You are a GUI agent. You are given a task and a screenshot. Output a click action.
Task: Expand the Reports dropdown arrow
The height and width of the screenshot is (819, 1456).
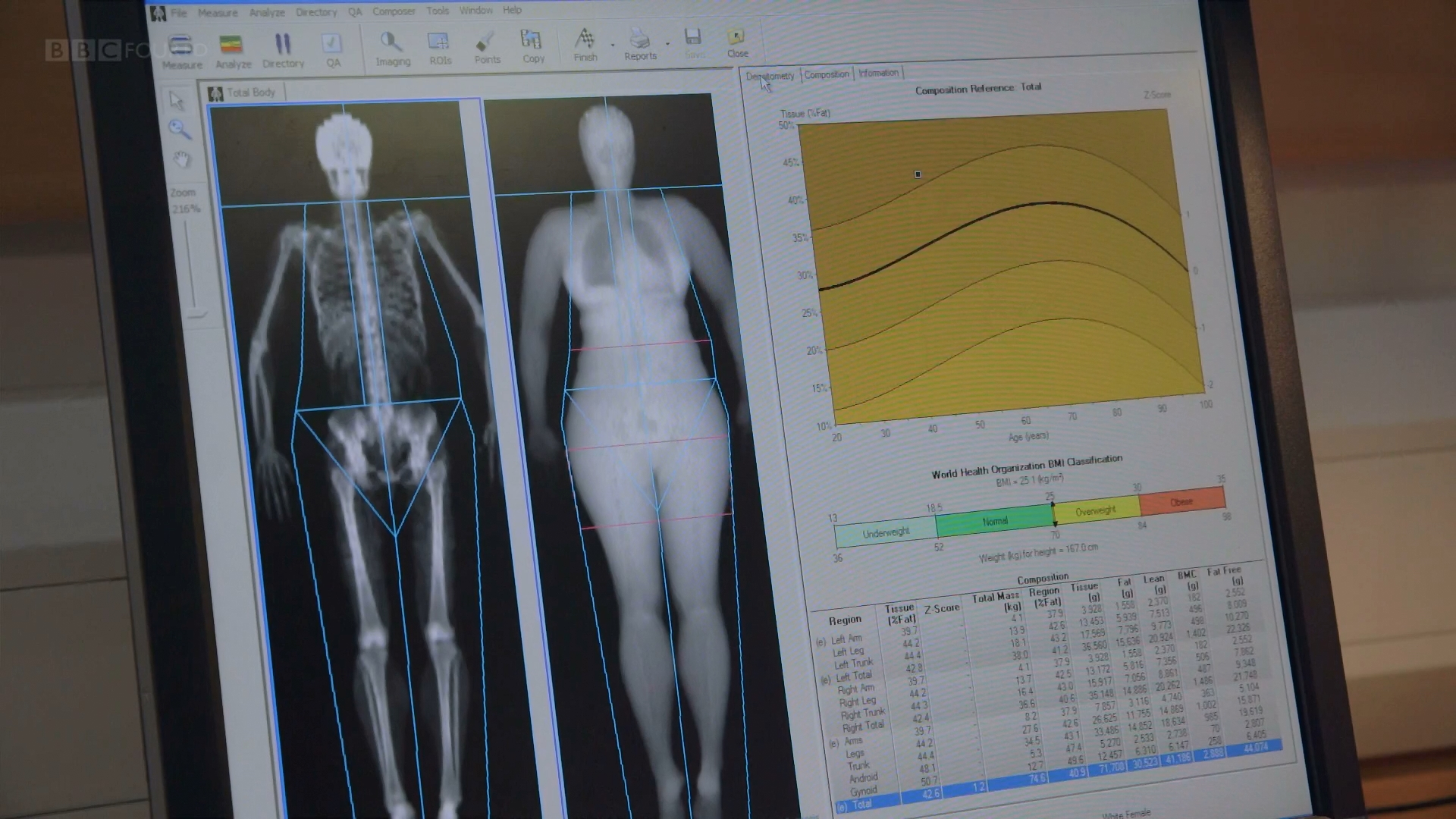point(667,44)
